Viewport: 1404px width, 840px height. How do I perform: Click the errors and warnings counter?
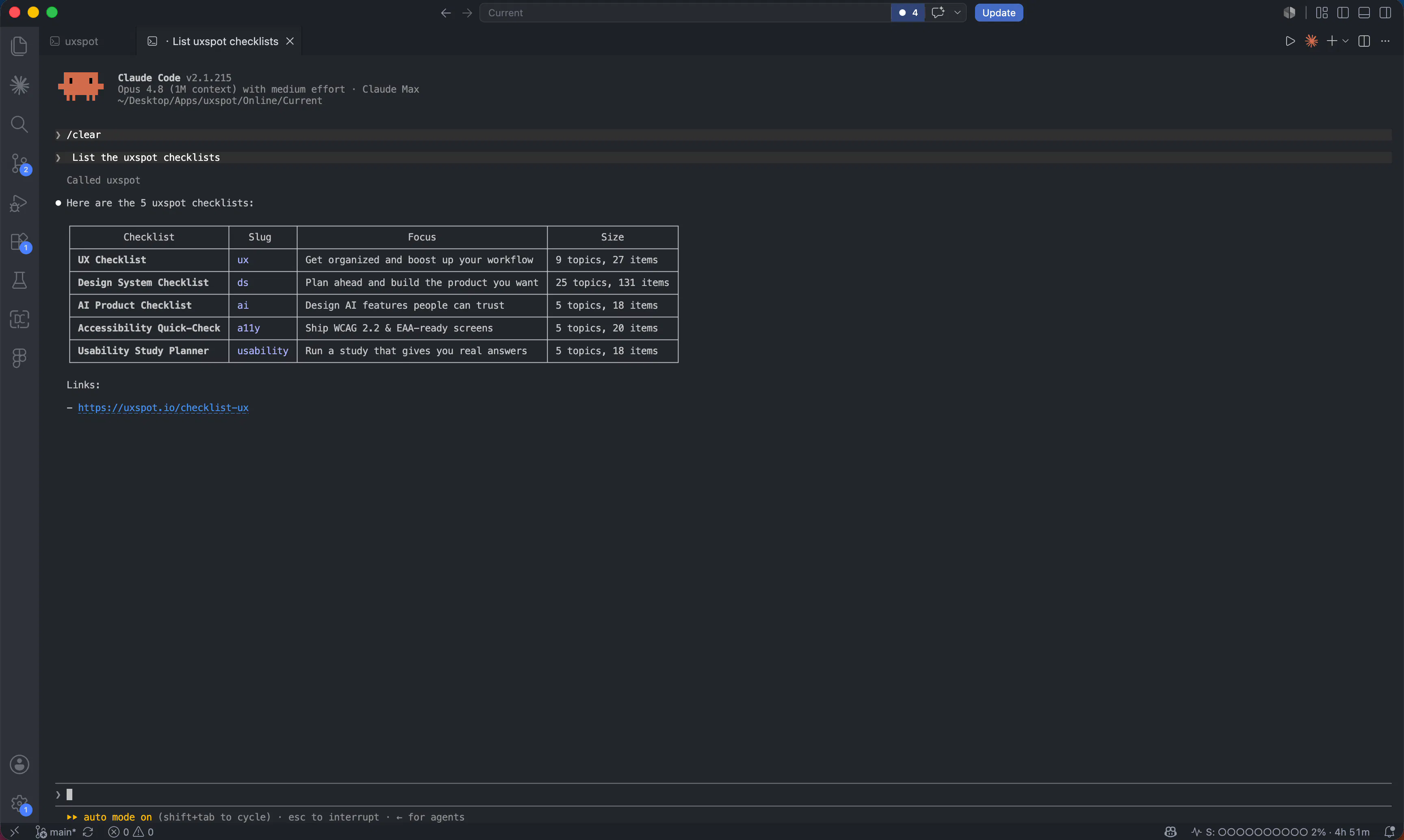click(131, 831)
